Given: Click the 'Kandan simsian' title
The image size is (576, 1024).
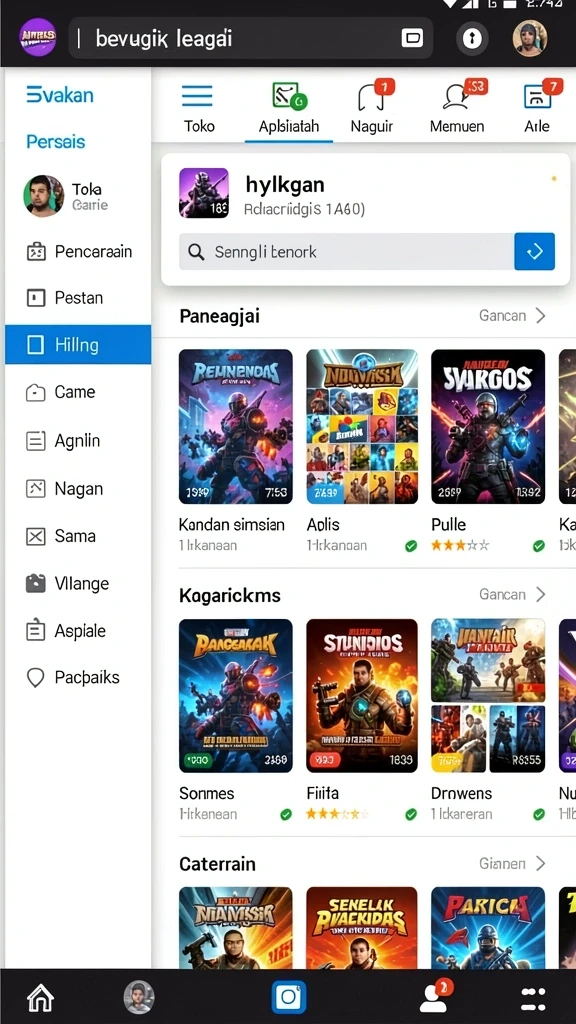Looking at the screenshot, I should click(x=232, y=524).
